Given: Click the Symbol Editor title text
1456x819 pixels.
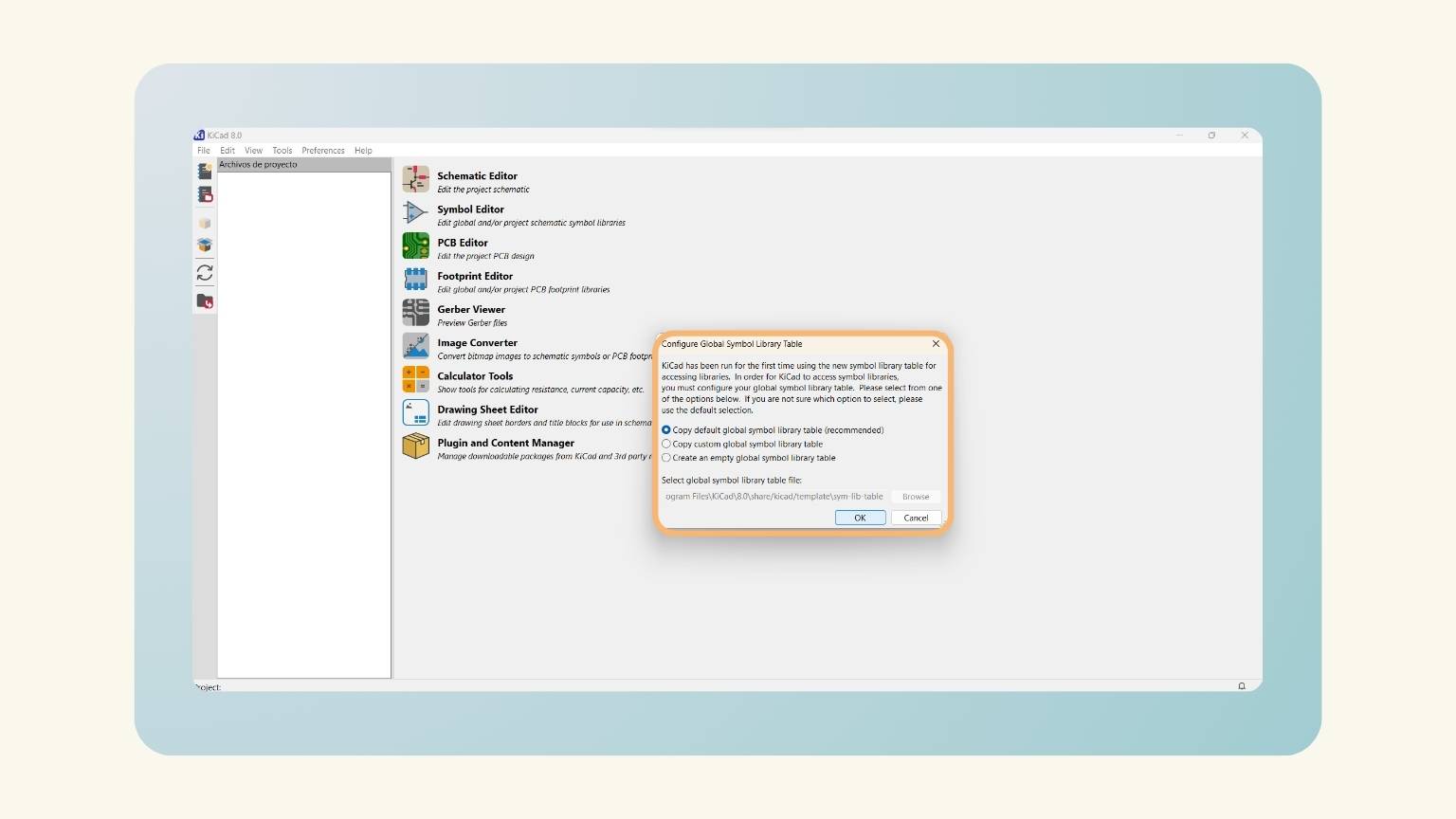Looking at the screenshot, I should coord(470,209).
